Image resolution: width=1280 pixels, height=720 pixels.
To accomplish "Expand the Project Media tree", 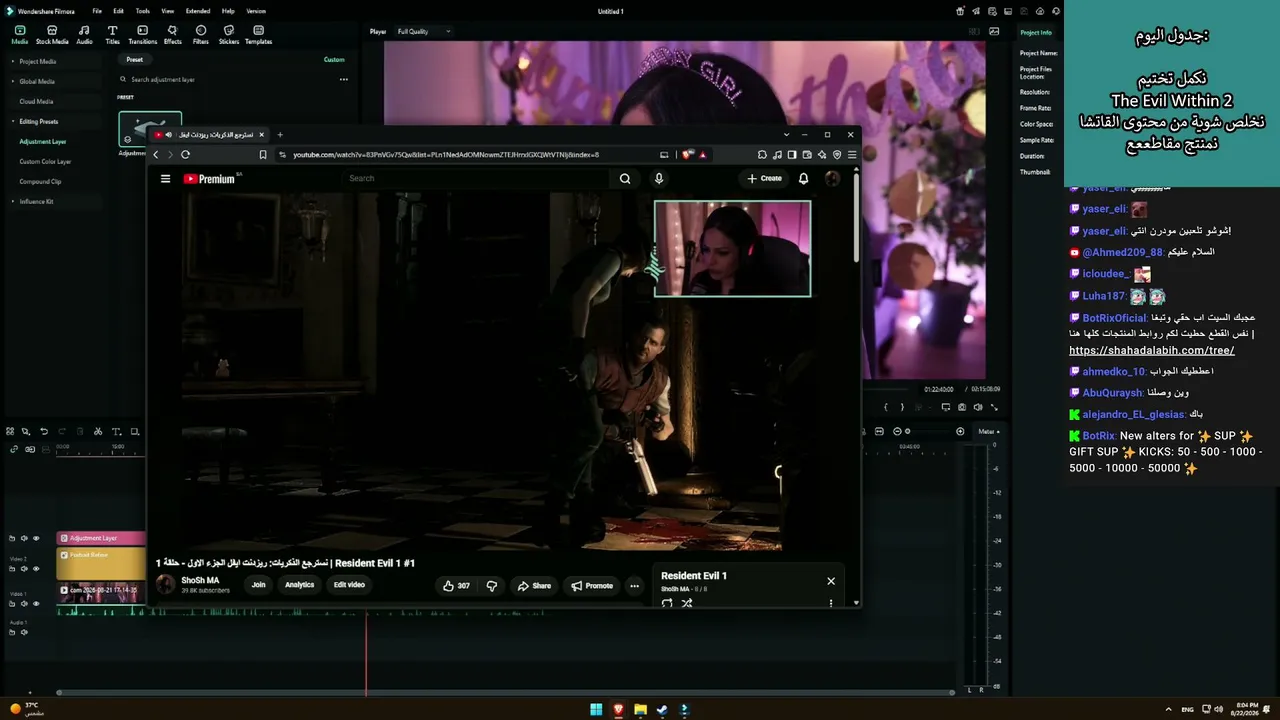I will tap(13, 61).
